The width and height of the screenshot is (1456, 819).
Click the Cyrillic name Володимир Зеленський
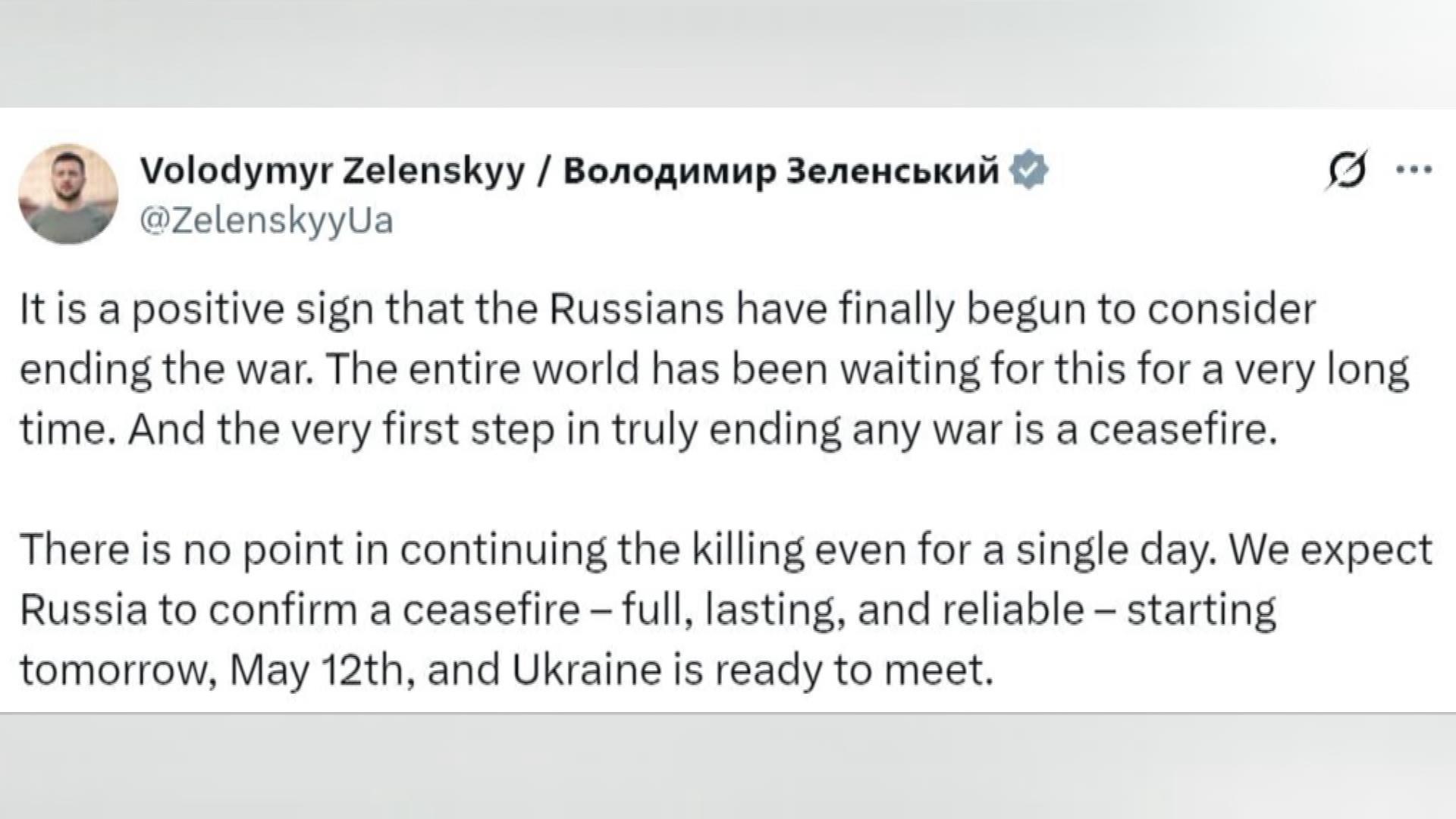pyautogui.click(x=781, y=172)
